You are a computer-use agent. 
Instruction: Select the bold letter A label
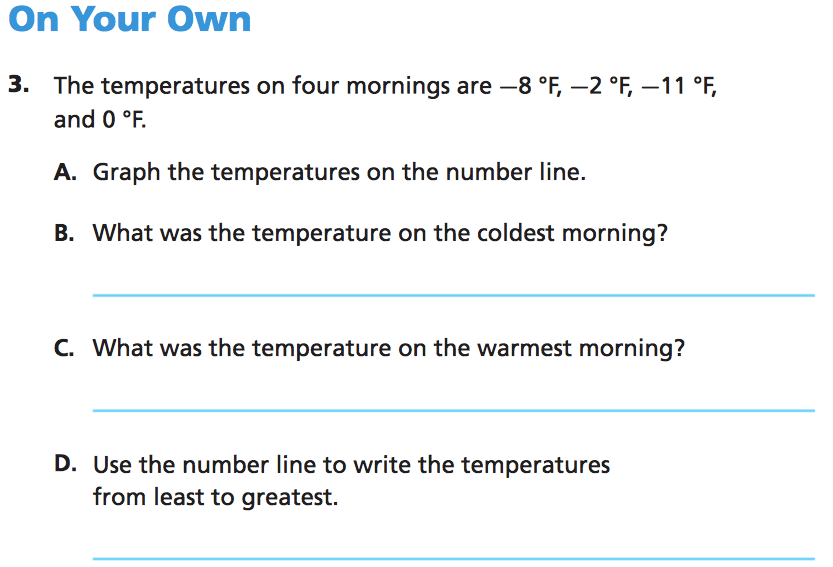pos(65,172)
